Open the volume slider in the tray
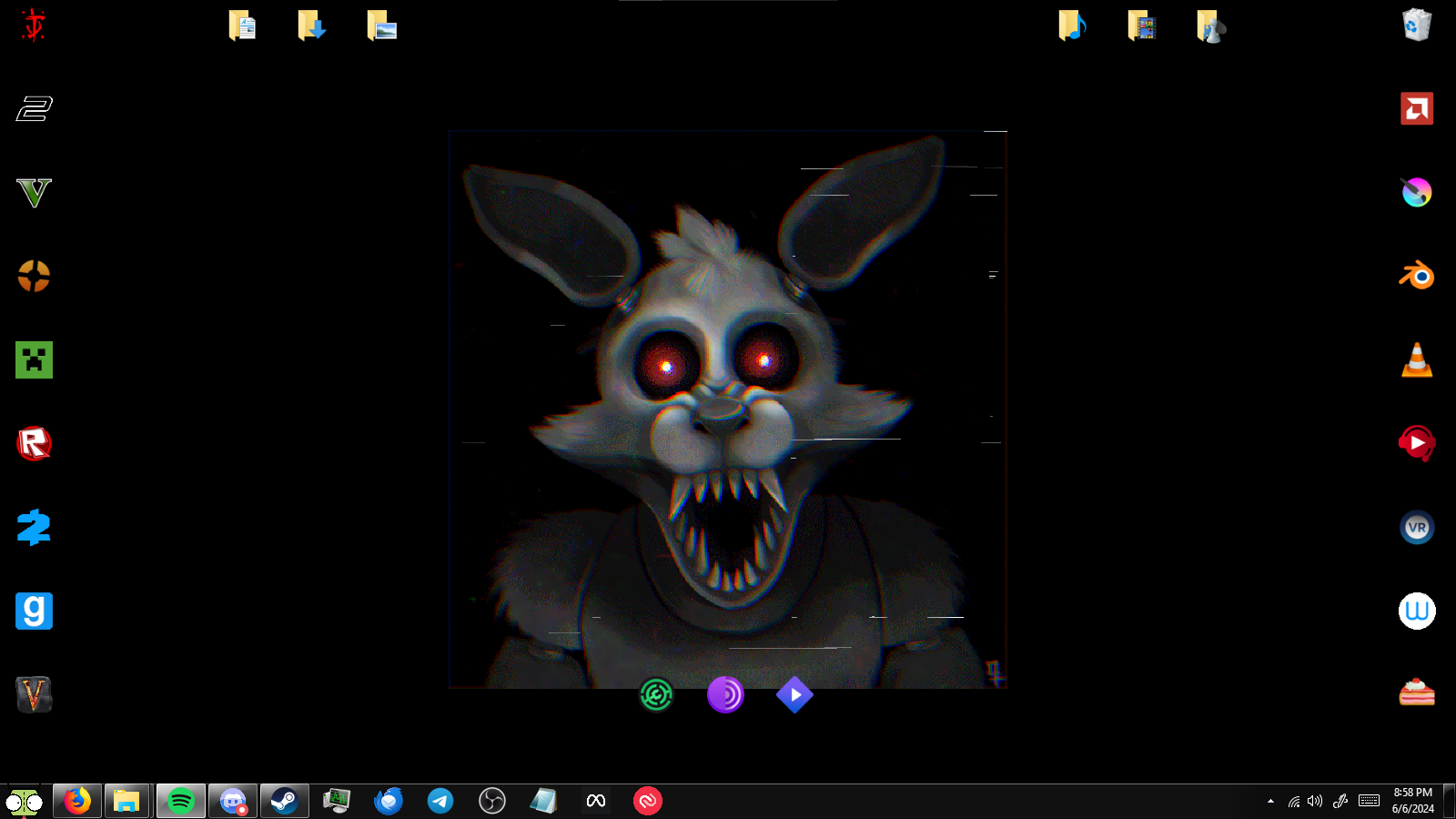 [x=1314, y=801]
